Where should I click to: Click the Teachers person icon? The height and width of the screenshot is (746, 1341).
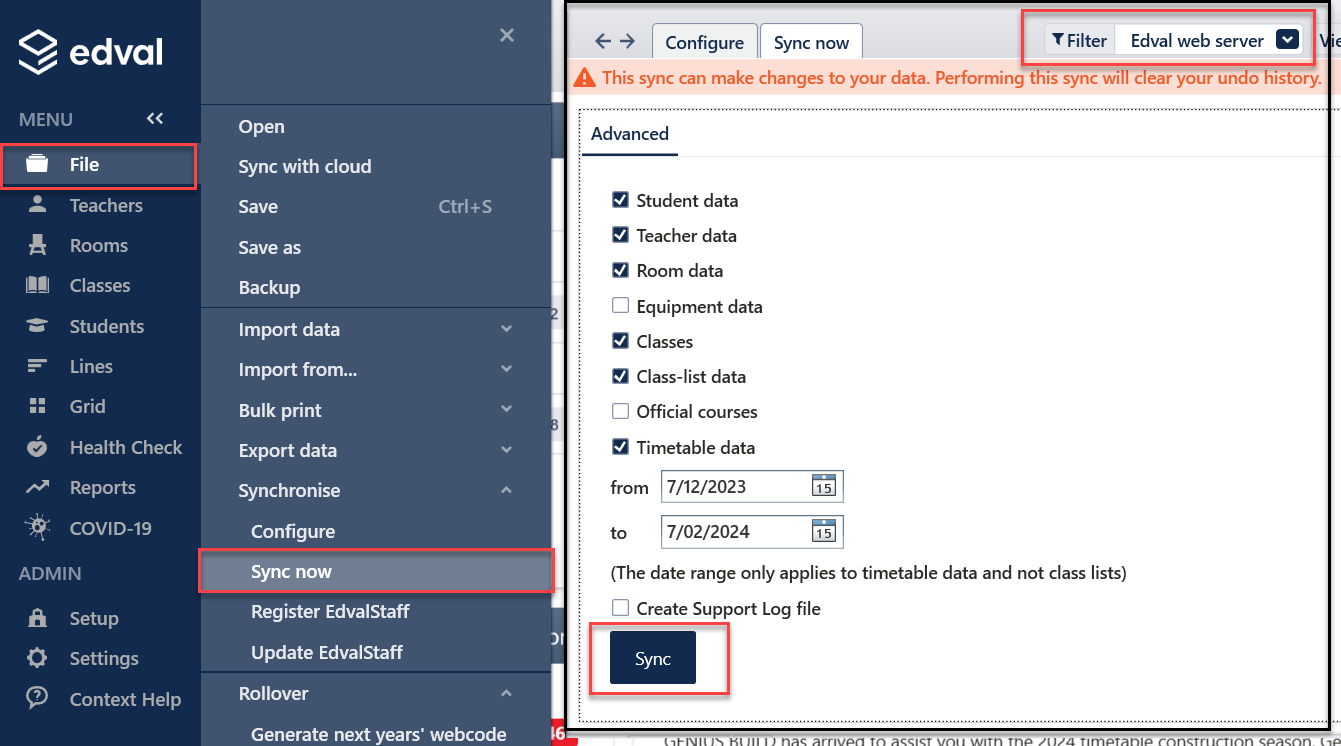click(x=37, y=205)
